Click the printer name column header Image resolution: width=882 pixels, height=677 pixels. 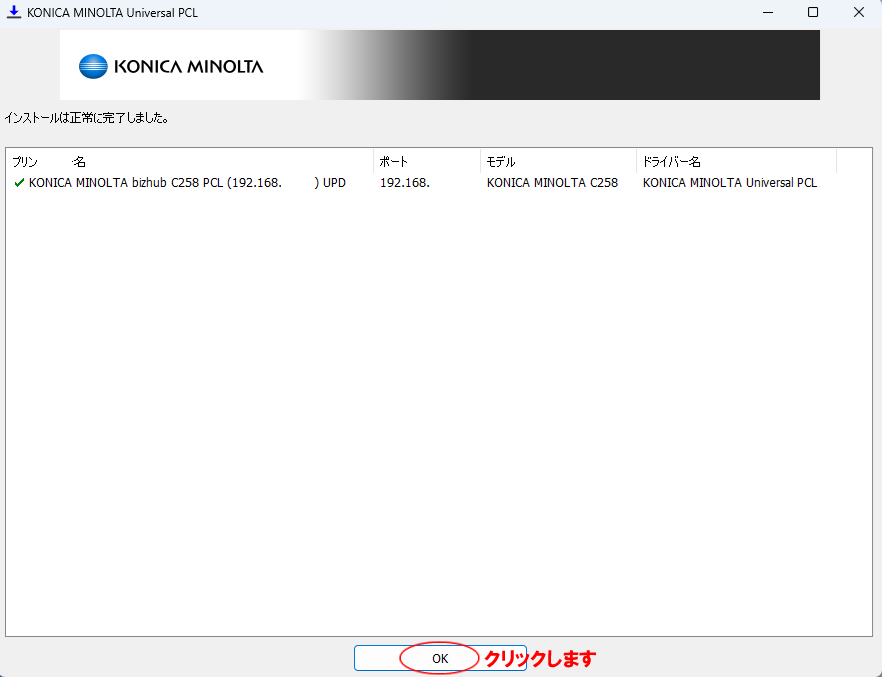pos(190,162)
